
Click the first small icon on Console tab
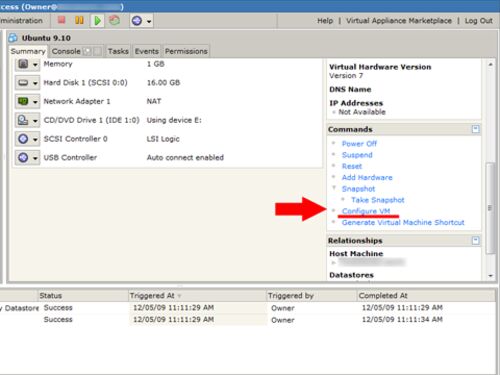click(x=87, y=51)
